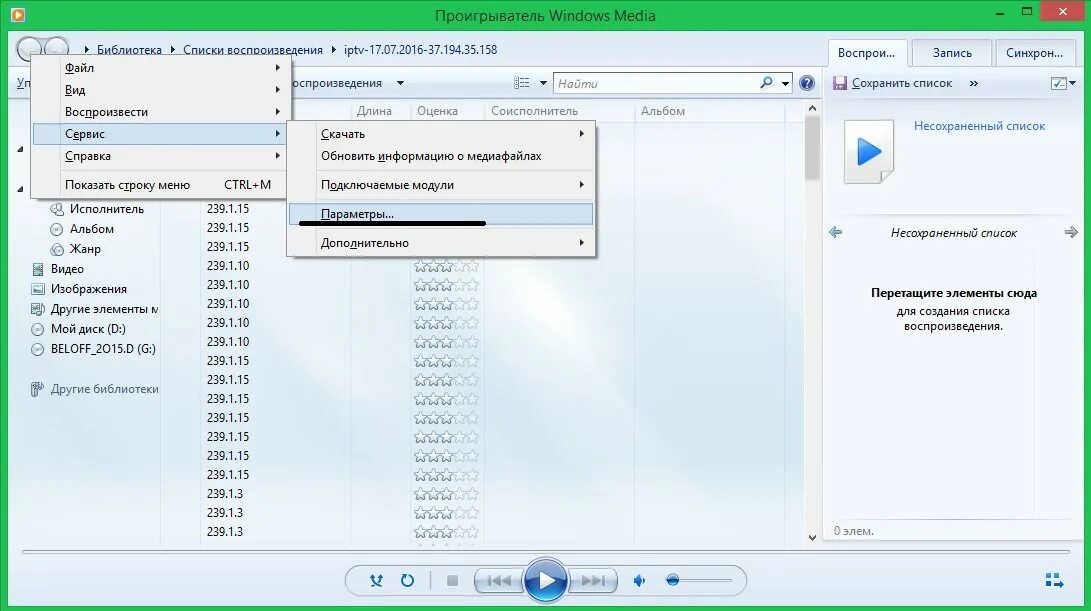Switch to the Запись tab
Screen dimensions: 1091x611
click(952, 53)
